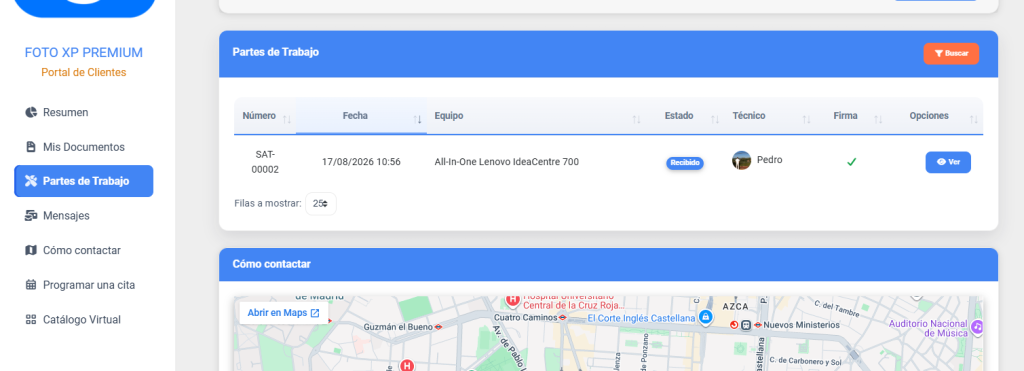Screen dimensions: 1024x371
Task: Click the metro icon at Nuevos Ministerios
Action: [758, 325]
